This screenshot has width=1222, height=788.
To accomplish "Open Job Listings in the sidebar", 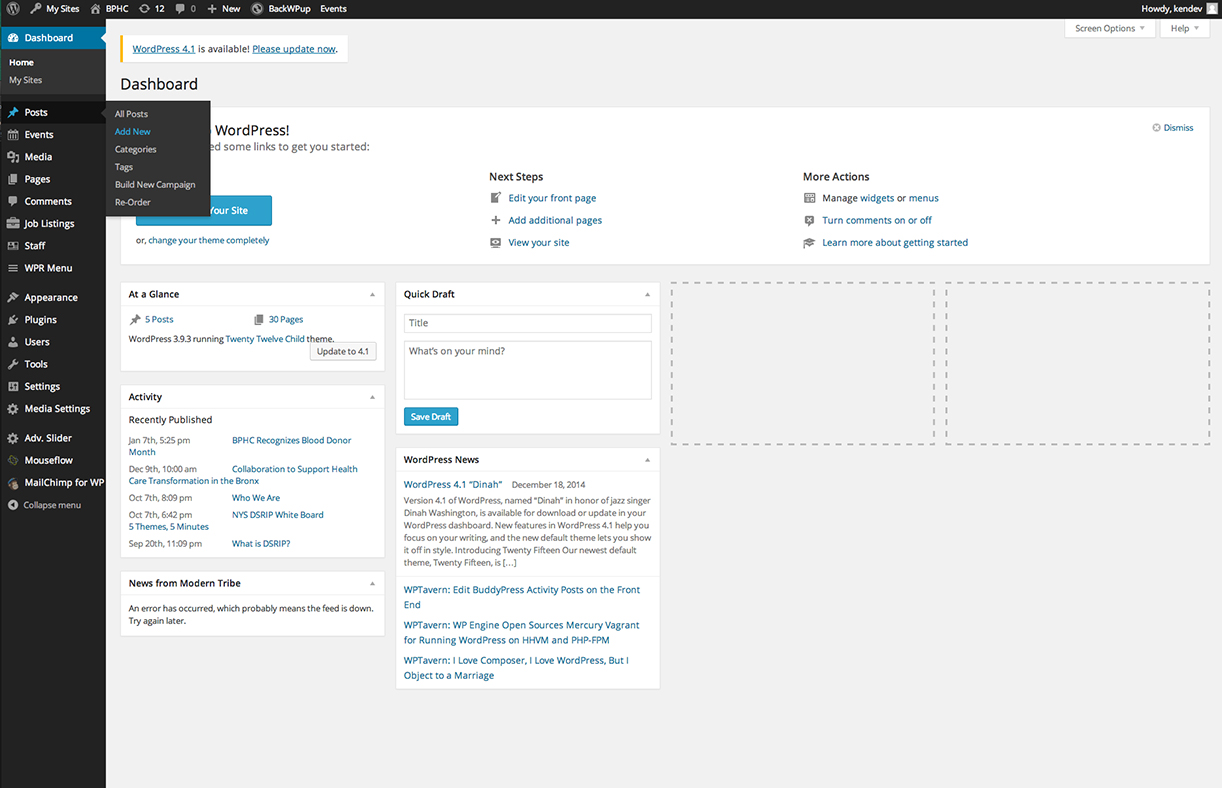I will [49, 224].
